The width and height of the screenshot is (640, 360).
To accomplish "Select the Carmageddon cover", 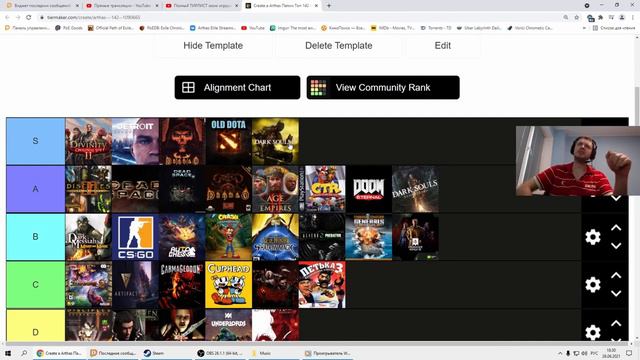I will point(182,284).
